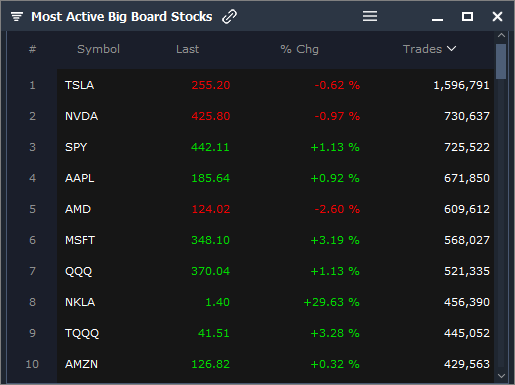Maximize the Most Active panel
This screenshot has width=515, height=385.
[x=467, y=16]
